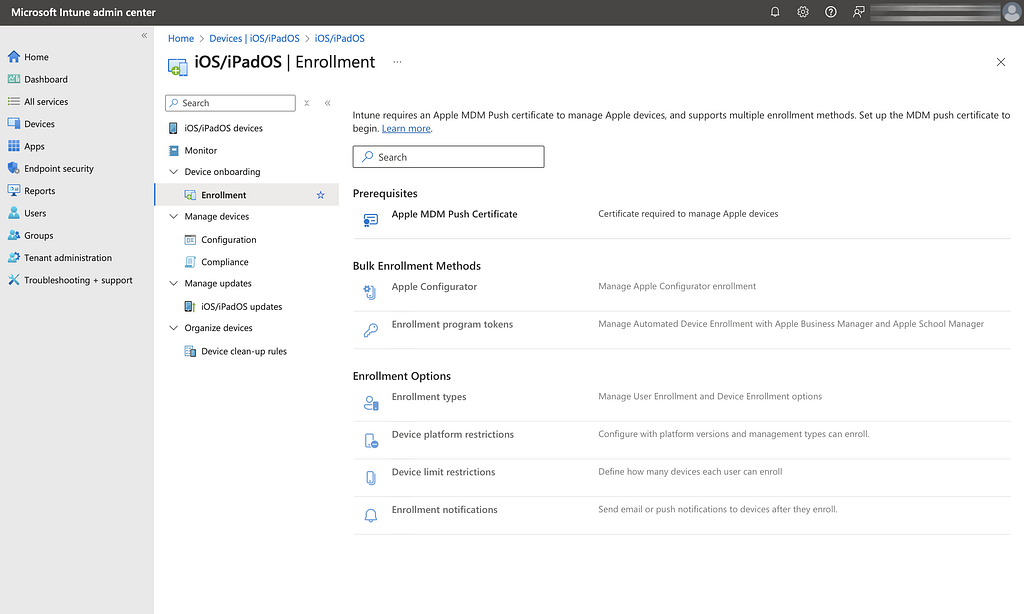
Task: Open Enrollment notifications
Action: (445, 510)
